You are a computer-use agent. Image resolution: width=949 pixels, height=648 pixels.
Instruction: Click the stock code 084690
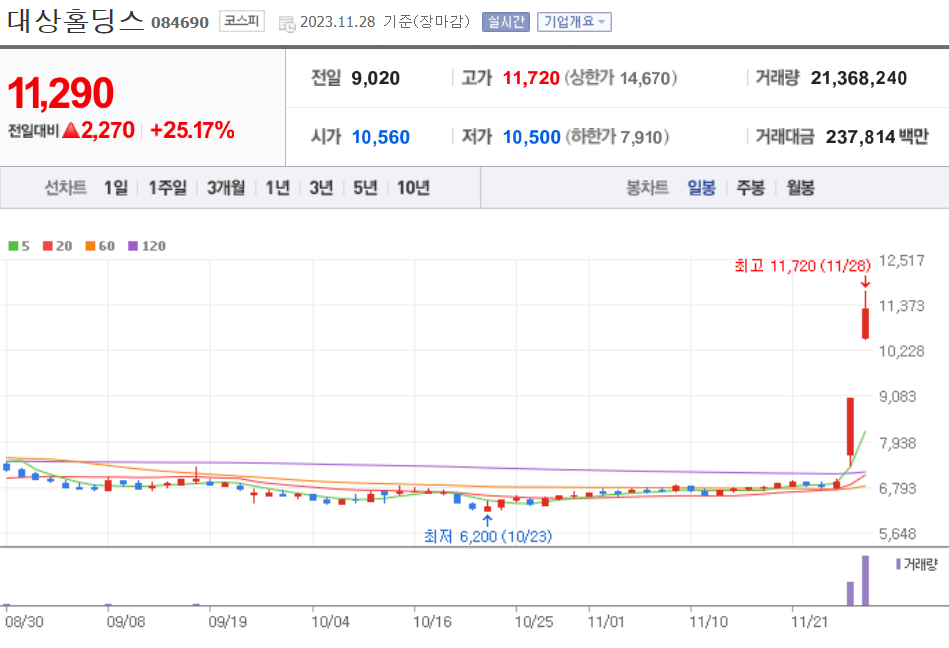point(180,23)
